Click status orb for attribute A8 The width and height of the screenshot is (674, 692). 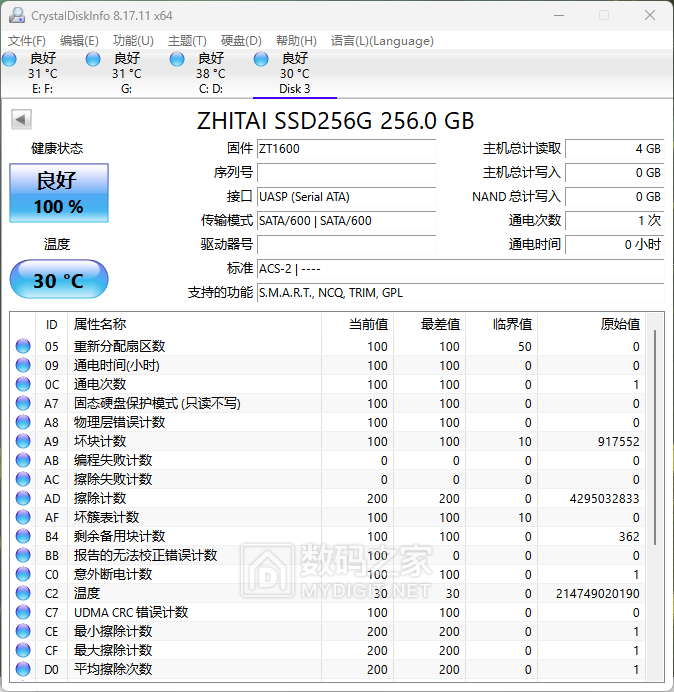tap(23, 422)
